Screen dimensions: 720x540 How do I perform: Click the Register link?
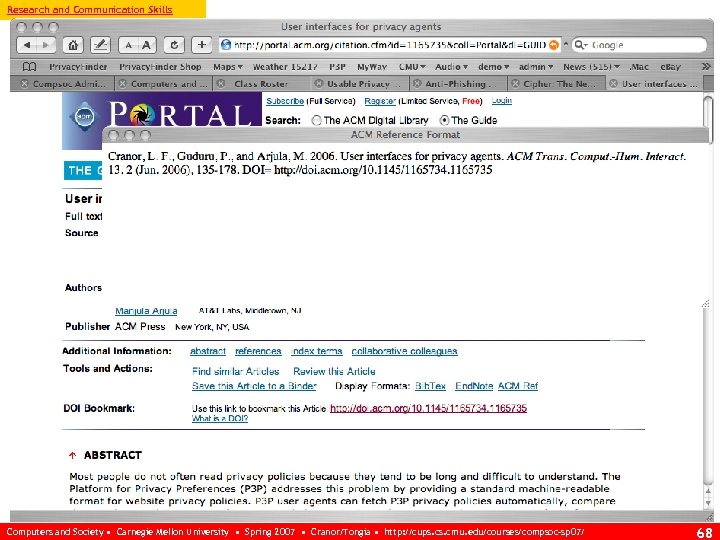(x=380, y=101)
